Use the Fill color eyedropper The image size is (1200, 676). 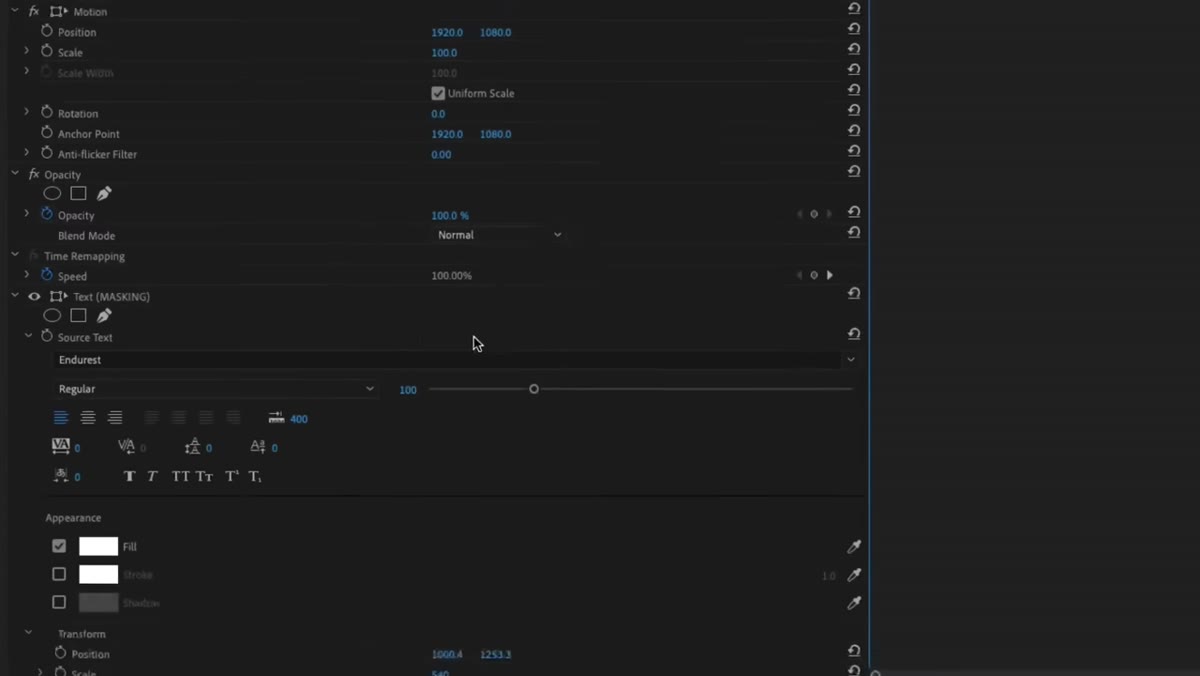(854, 546)
